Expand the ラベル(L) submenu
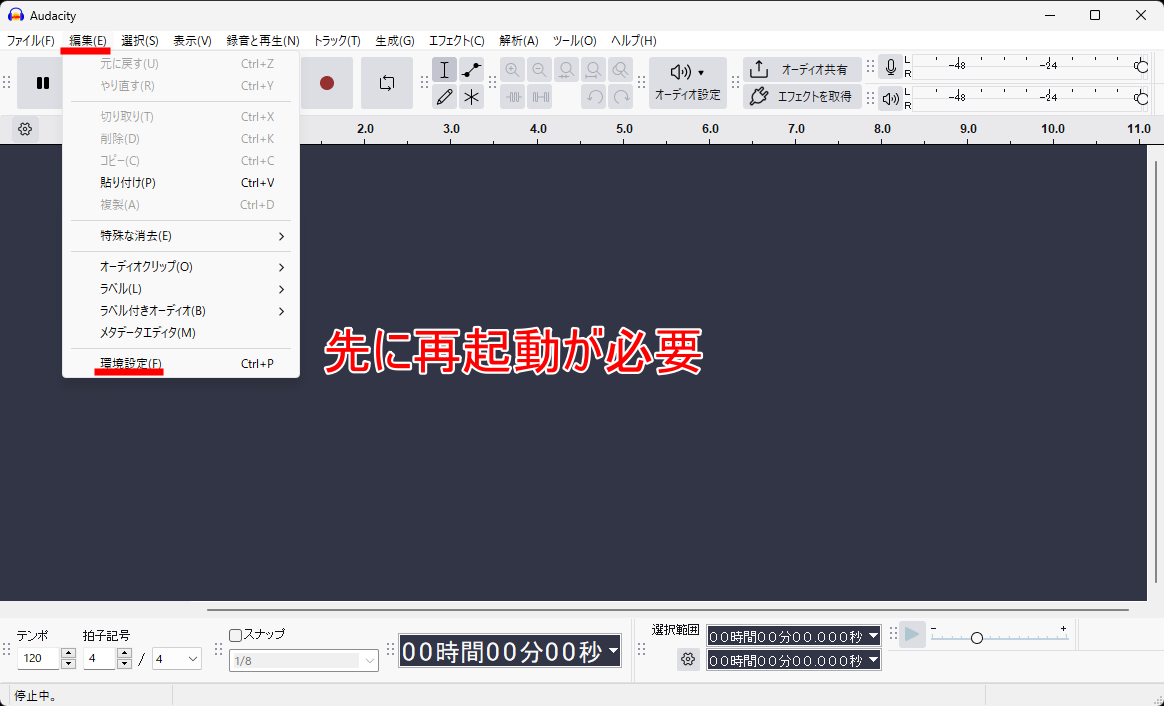Image resolution: width=1164 pixels, height=706 pixels. pos(180,289)
